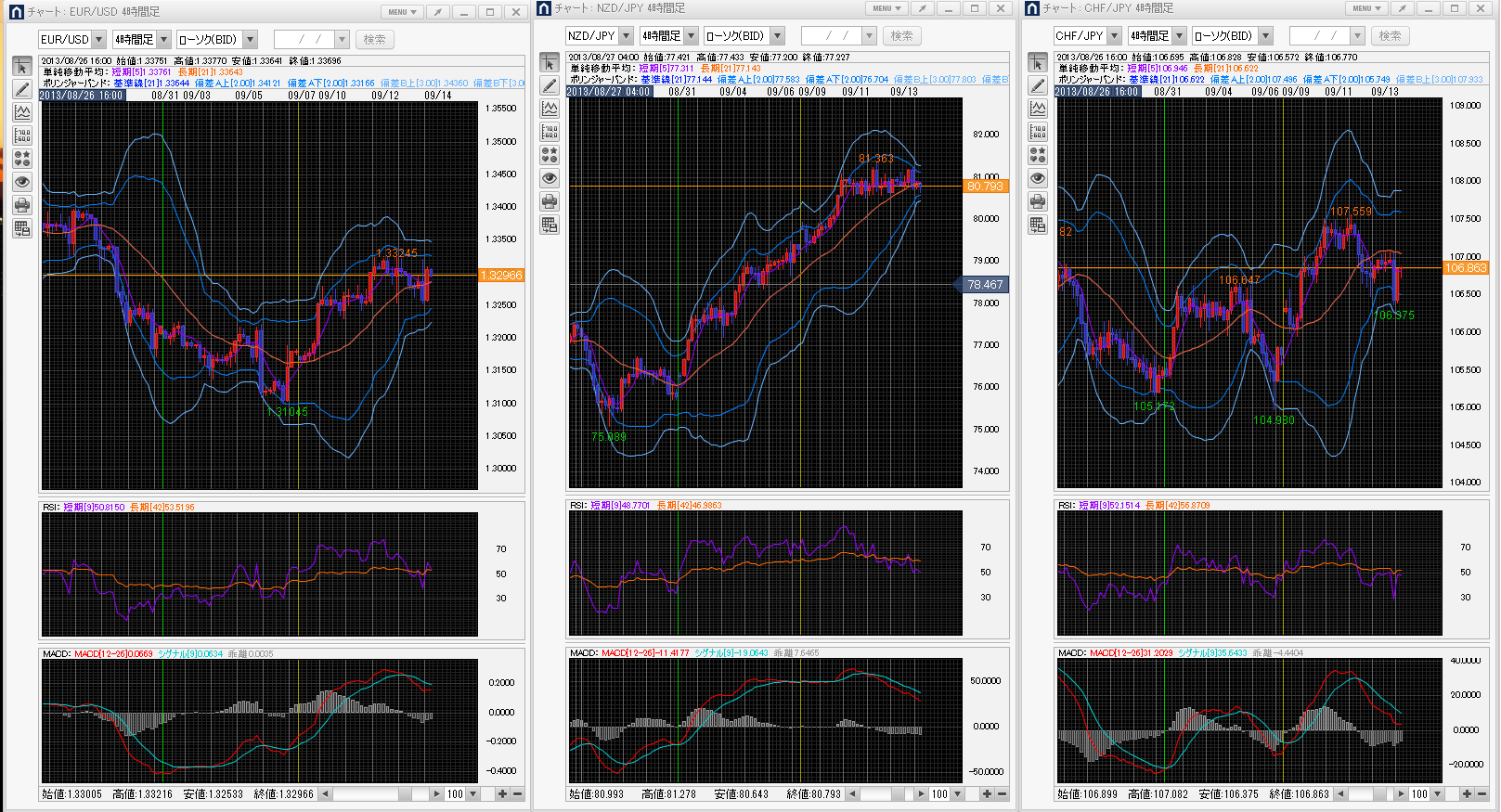The height and width of the screenshot is (812, 1501).
Task: Select the pencil drawing tool in NZD/JPY chart
Action: pyautogui.click(x=550, y=85)
